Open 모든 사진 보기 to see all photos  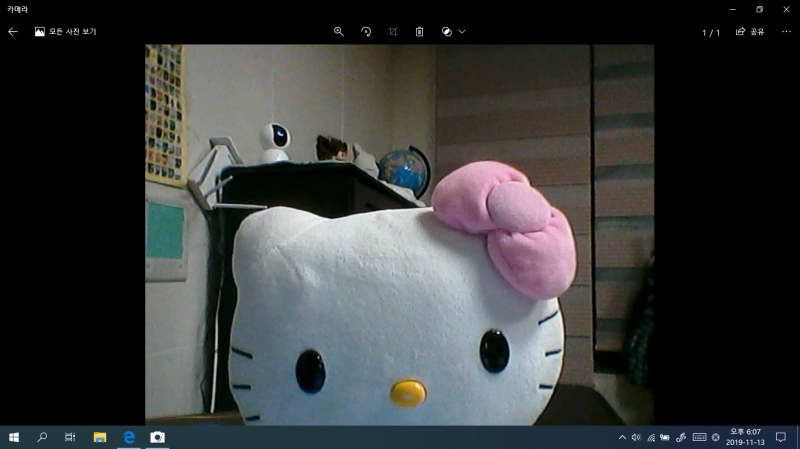(x=65, y=32)
